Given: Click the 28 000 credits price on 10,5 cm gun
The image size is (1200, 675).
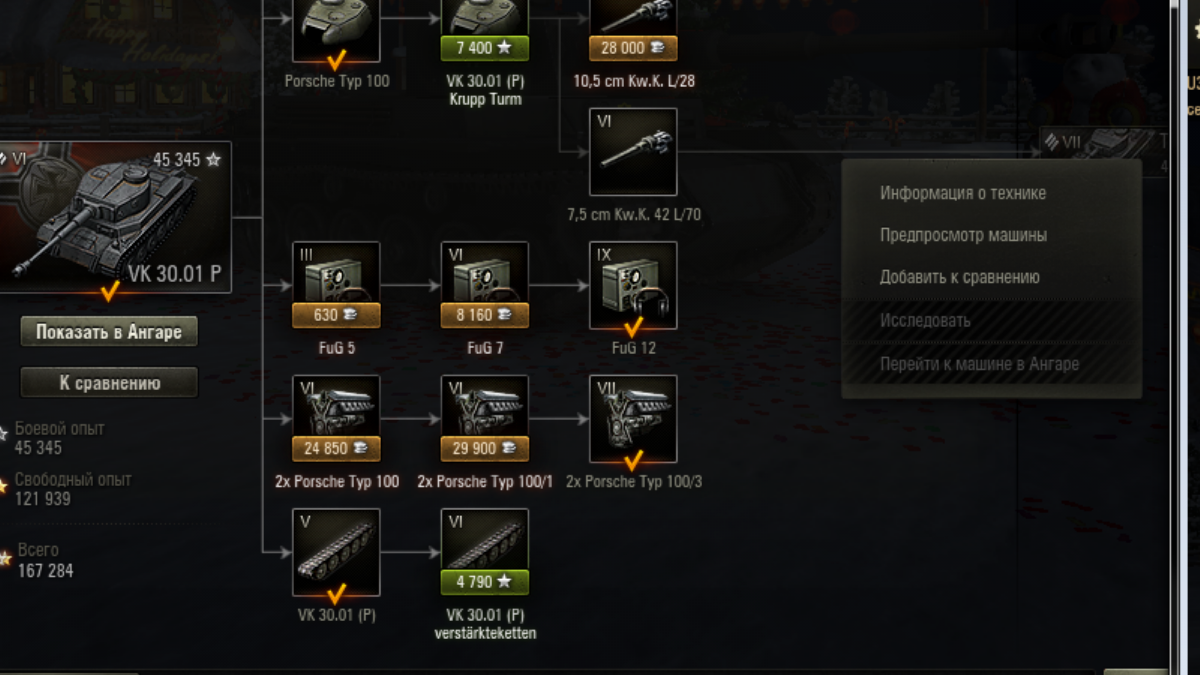Looking at the screenshot, I should (633, 48).
